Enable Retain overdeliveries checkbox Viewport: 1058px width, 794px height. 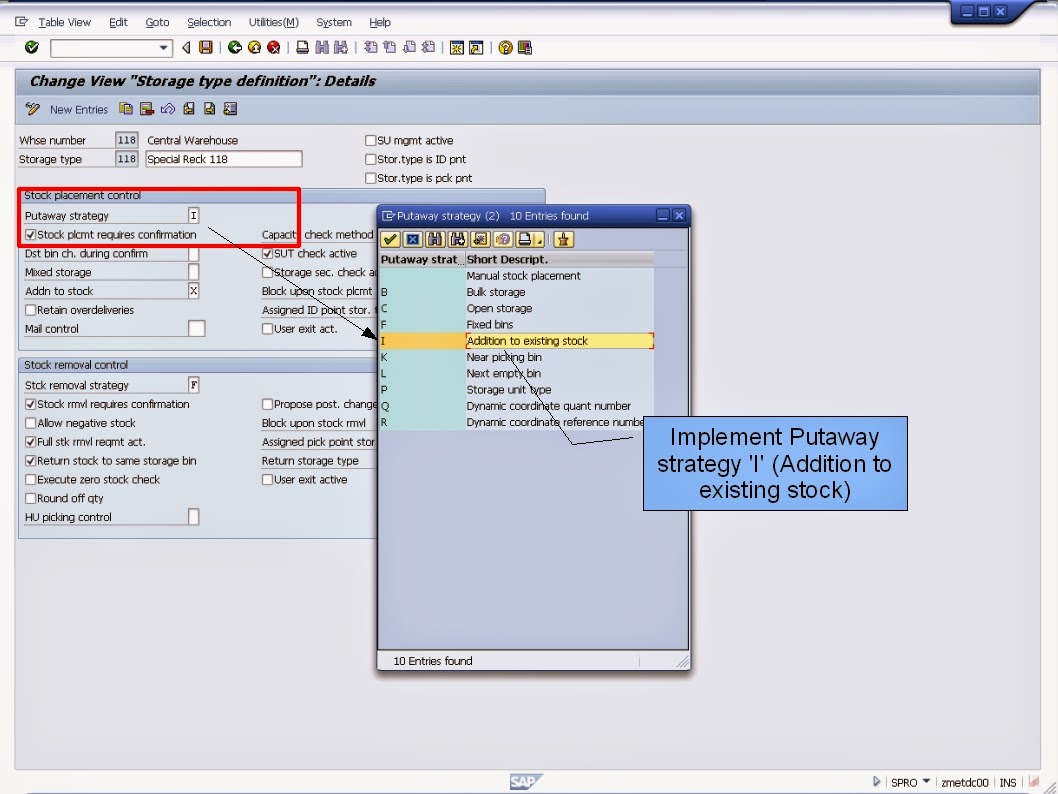pos(30,310)
